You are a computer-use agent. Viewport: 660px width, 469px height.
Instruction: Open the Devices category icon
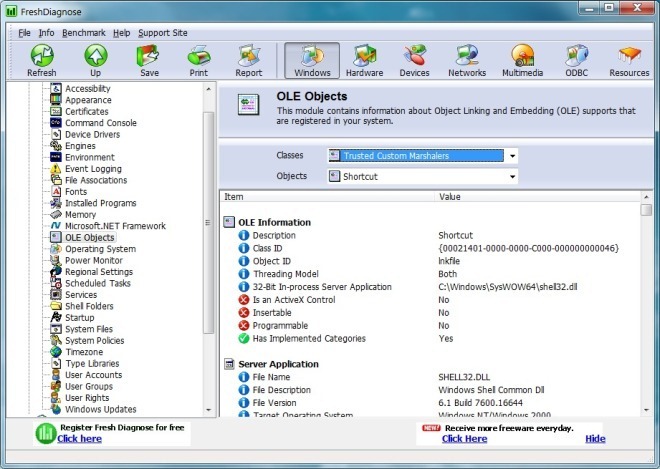pos(414,61)
